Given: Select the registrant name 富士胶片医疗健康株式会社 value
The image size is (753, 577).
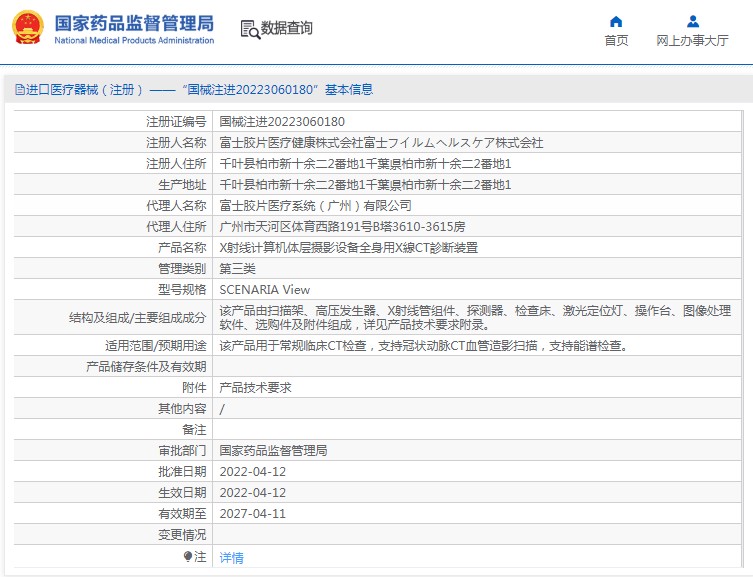Looking at the screenshot, I should click(x=381, y=143).
